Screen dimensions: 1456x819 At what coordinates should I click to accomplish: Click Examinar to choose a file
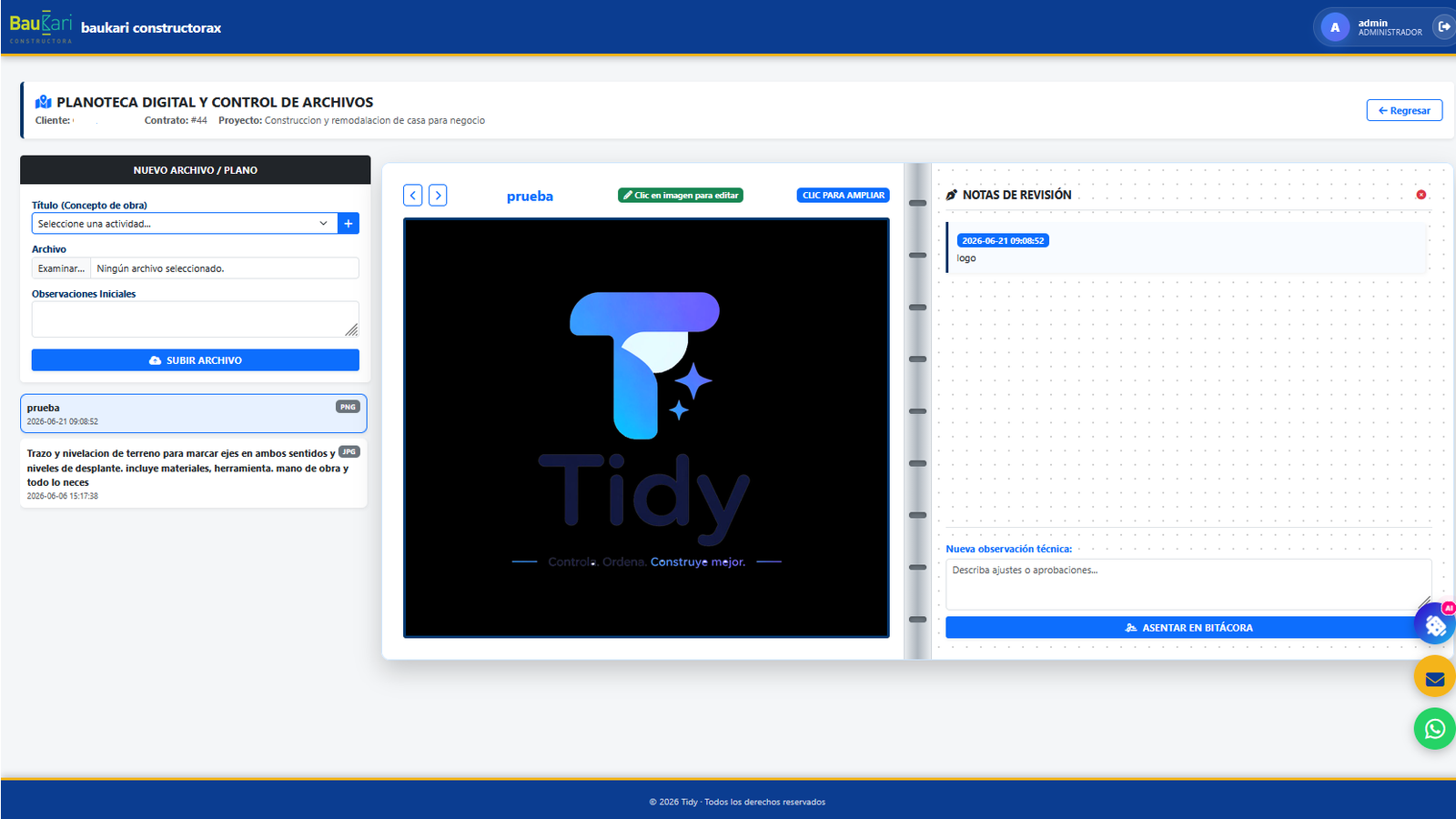pos(61,268)
